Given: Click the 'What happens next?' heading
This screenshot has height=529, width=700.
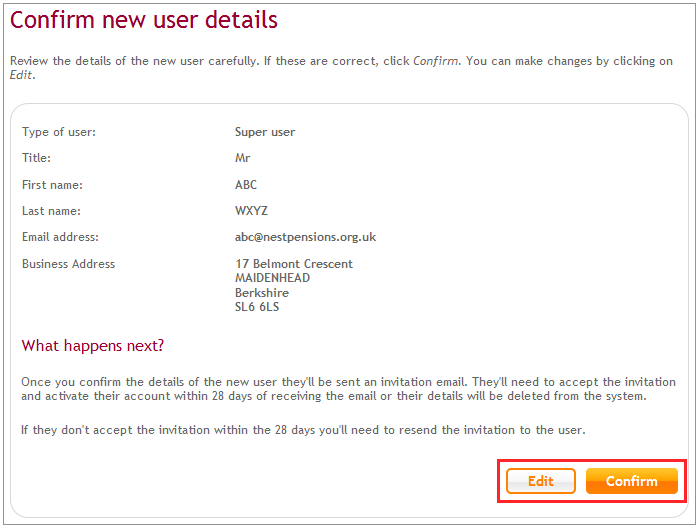Looking at the screenshot, I should point(93,346).
